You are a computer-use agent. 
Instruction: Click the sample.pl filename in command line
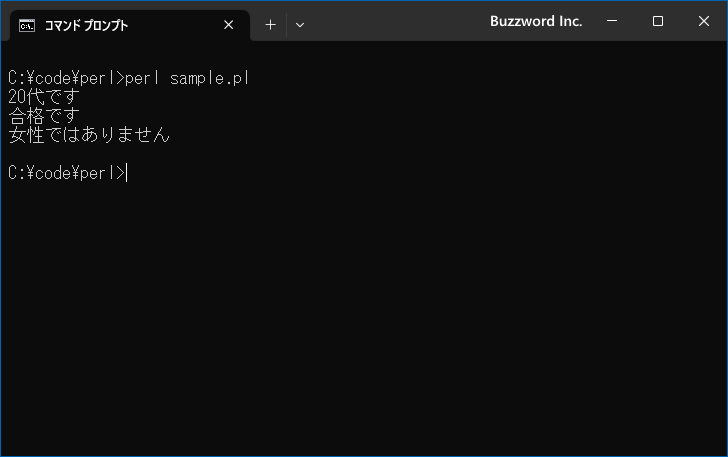pyautogui.click(x=210, y=78)
